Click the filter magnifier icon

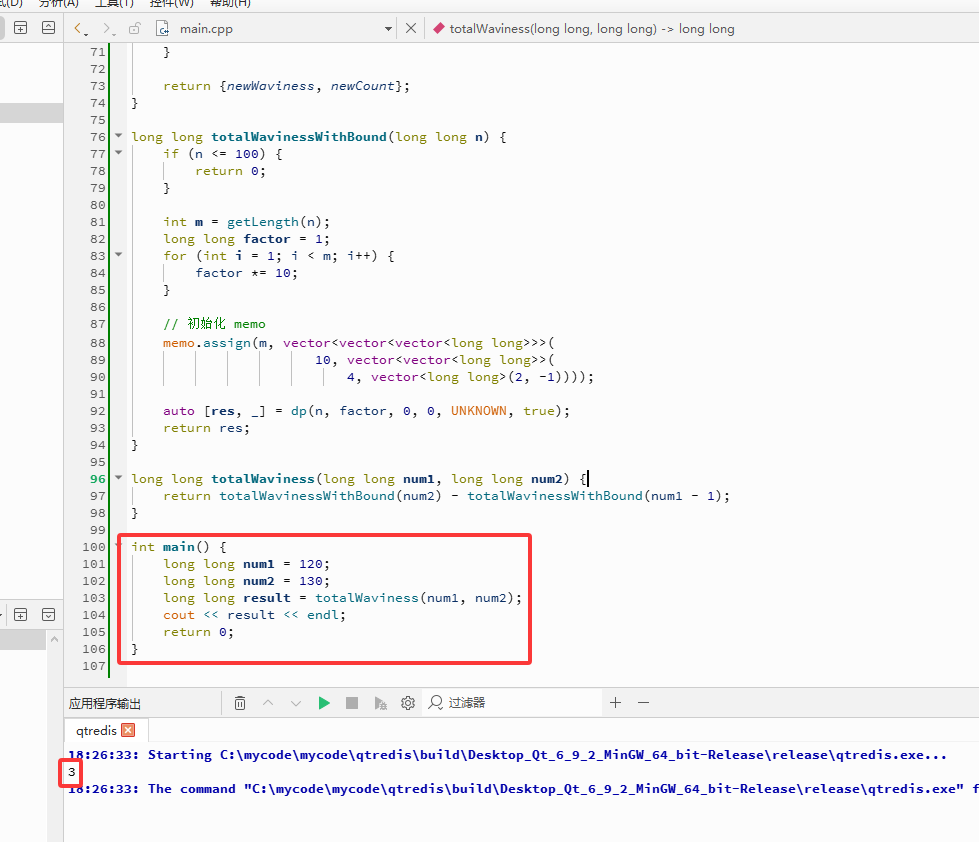(435, 703)
